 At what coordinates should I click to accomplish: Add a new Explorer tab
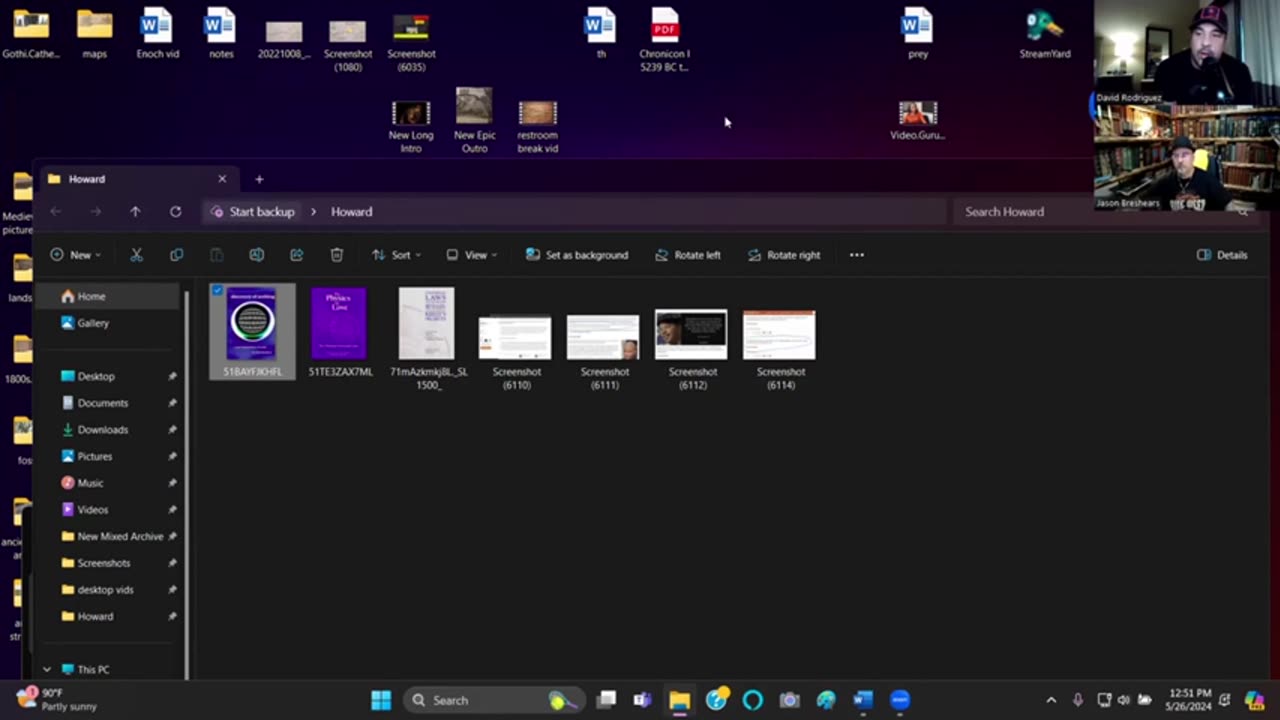pyautogui.click(x=259, y=179)
